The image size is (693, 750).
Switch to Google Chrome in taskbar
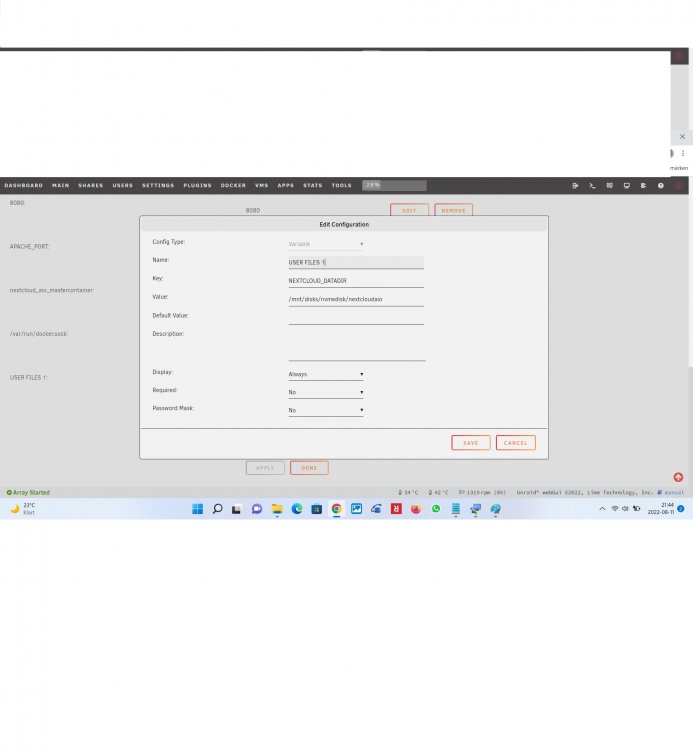click(336, 509)
